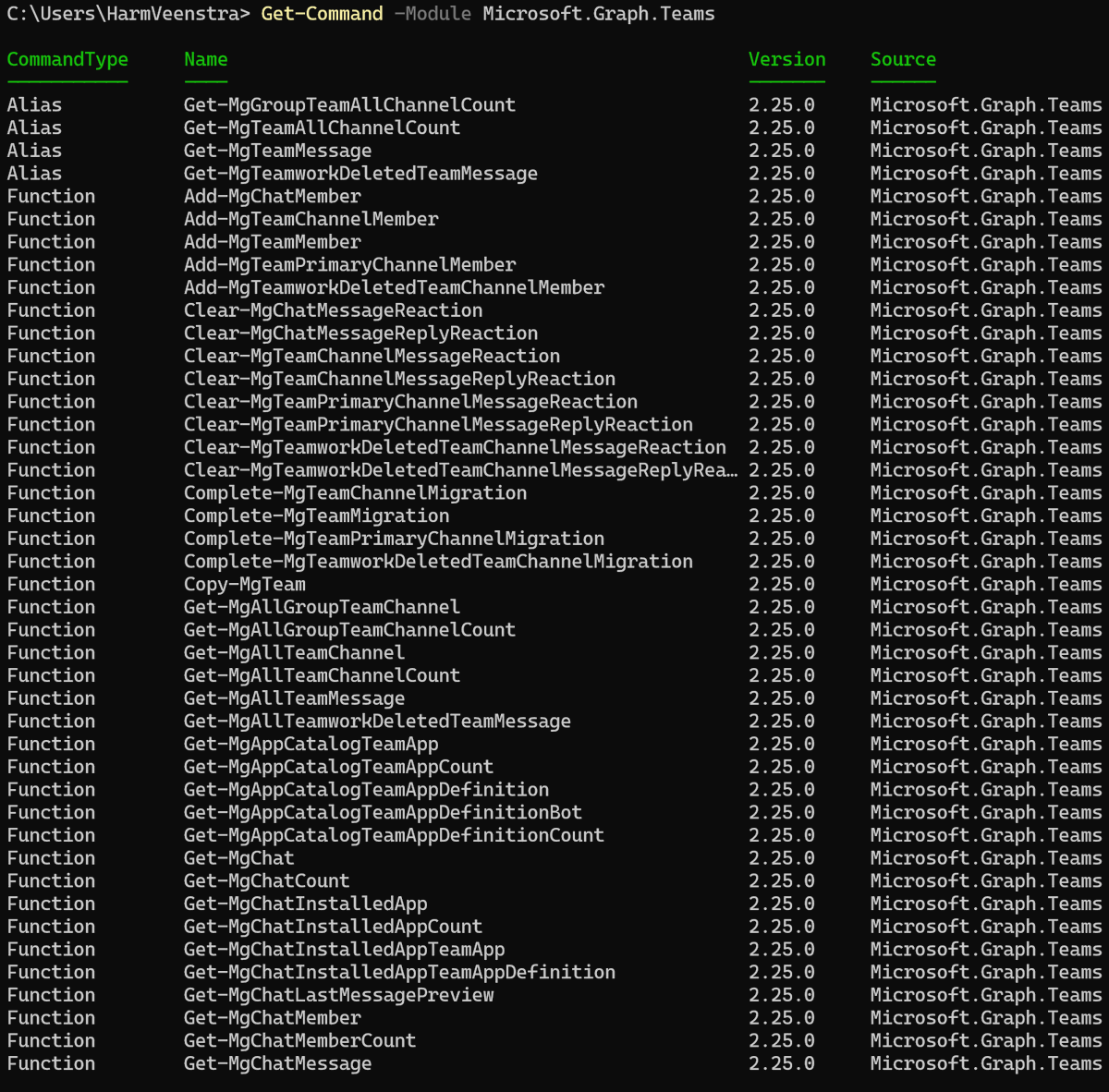This screenshot has height=1092, width=1109.
Task: Click Complete-MgTeamMigration function name
Action: pos(317,516)
